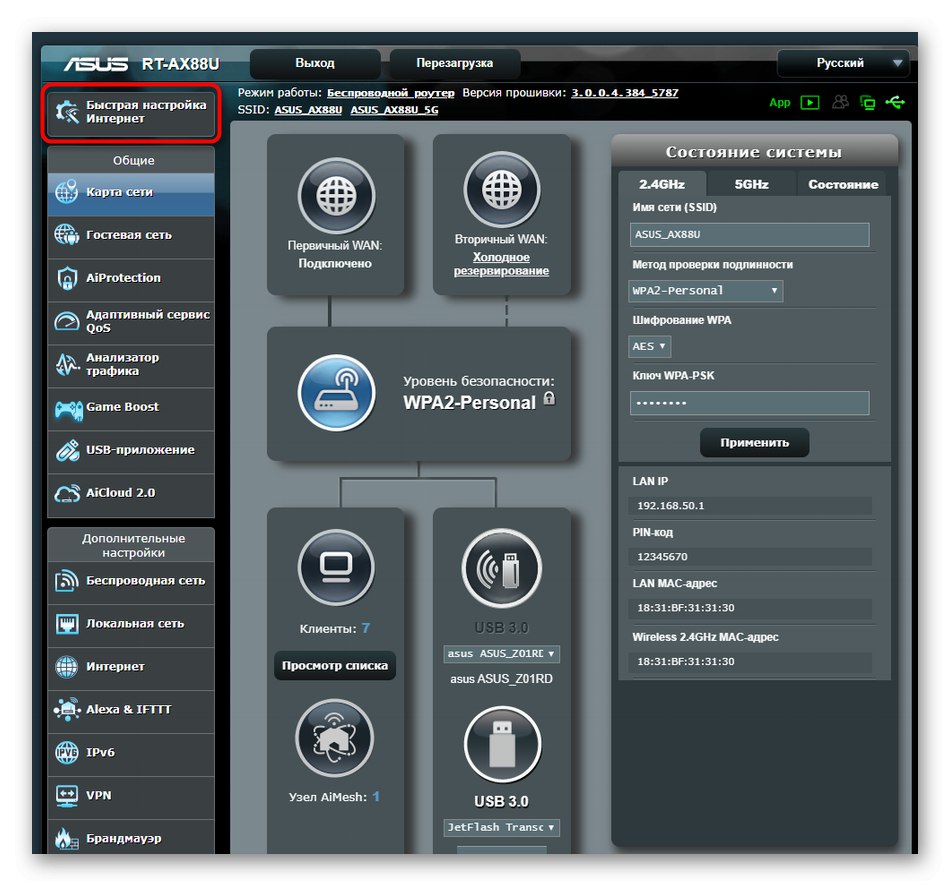Open the Беспроводной роутер operation mode link
The width and height of the screenshot is (950, 886).
[x=391, y=93]
